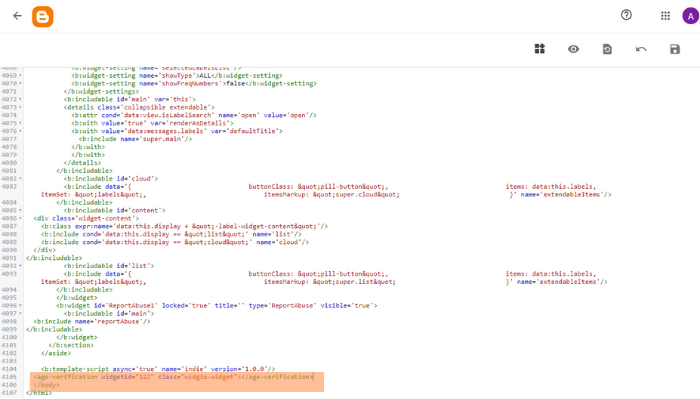The image size is (700, 399).
Task: Click line number 4100 in gutter
Action: click(9, 337)
